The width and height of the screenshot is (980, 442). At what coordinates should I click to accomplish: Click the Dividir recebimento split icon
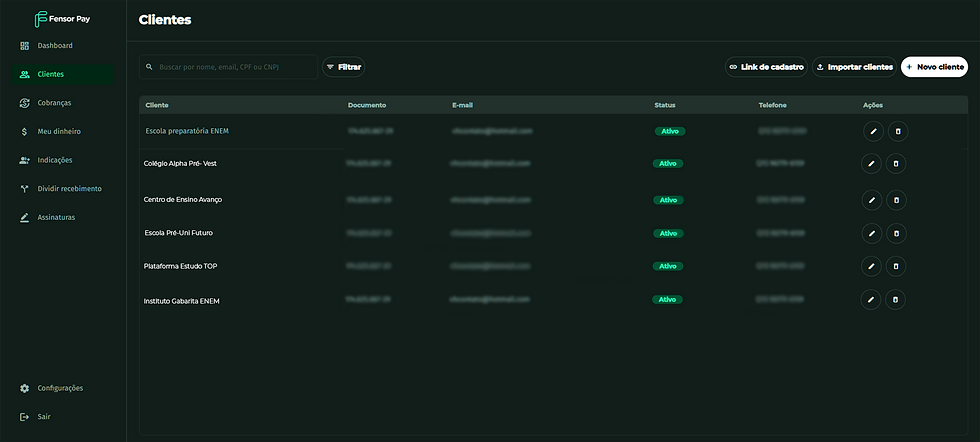(24, 189)
